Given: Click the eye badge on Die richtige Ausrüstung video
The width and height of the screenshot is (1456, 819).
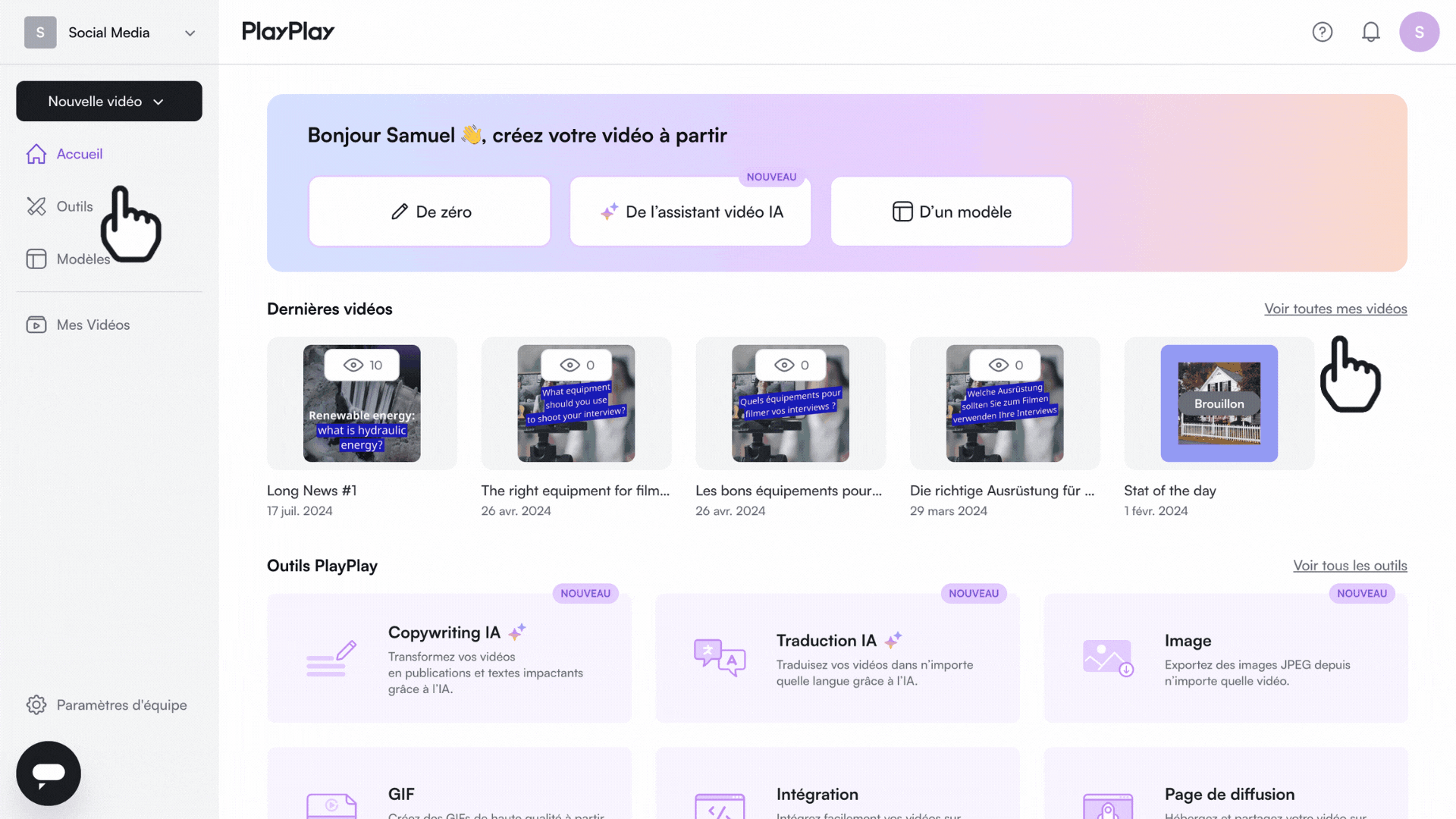Looking at the screenshot, I should [x=1005, y=365].
